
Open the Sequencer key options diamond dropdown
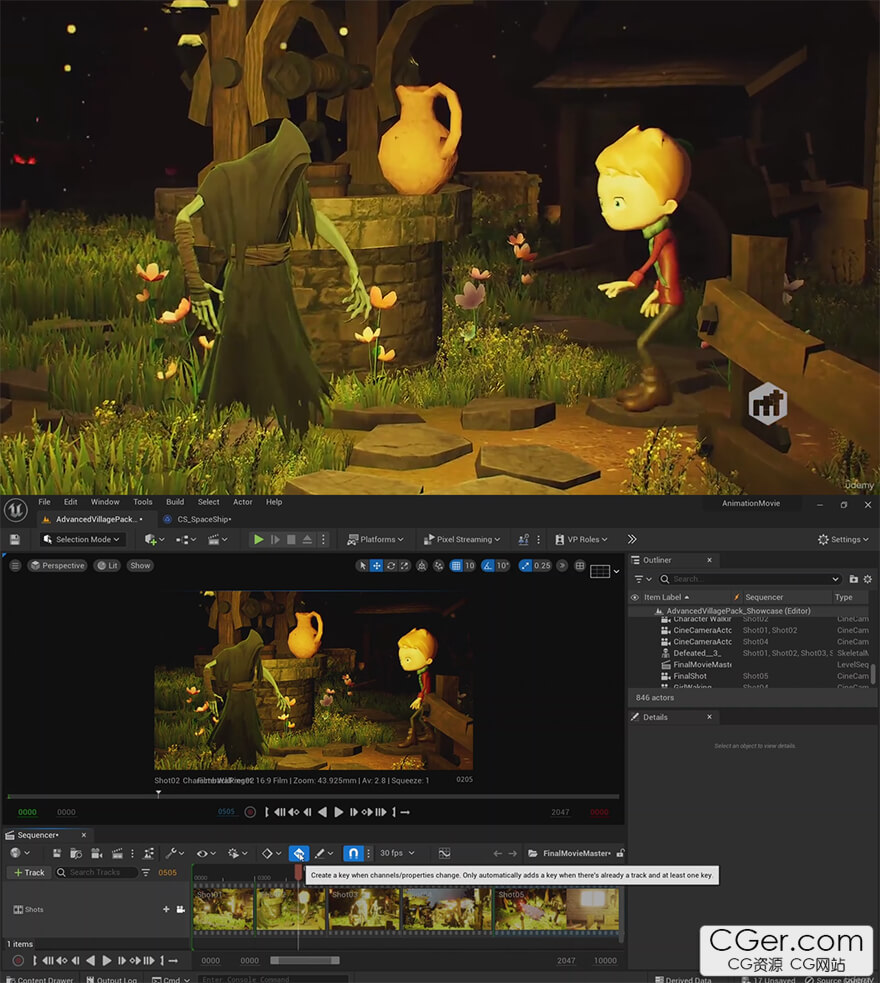[x=271, y=853]
